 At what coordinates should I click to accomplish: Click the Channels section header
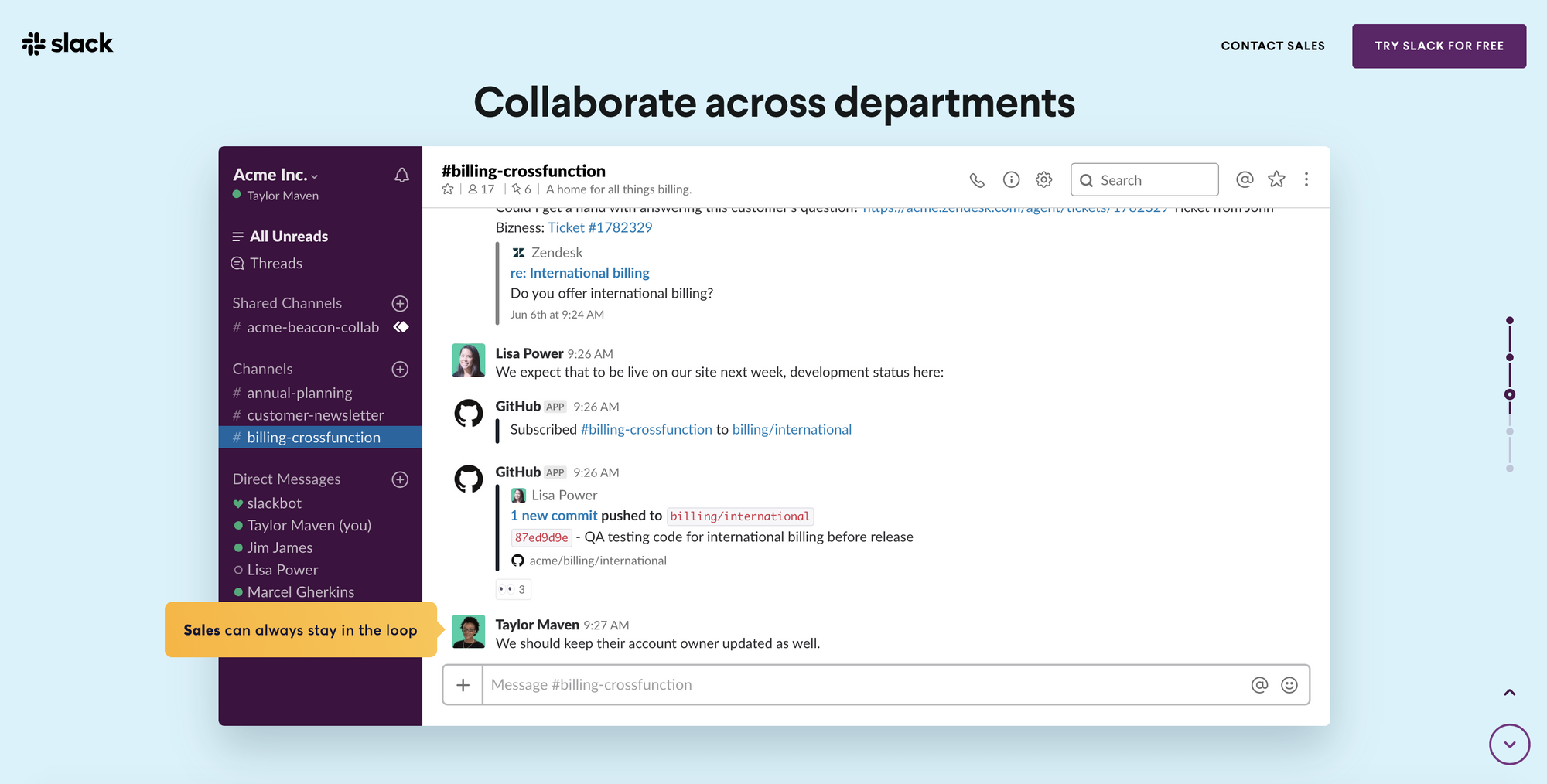tap(263, 370)
